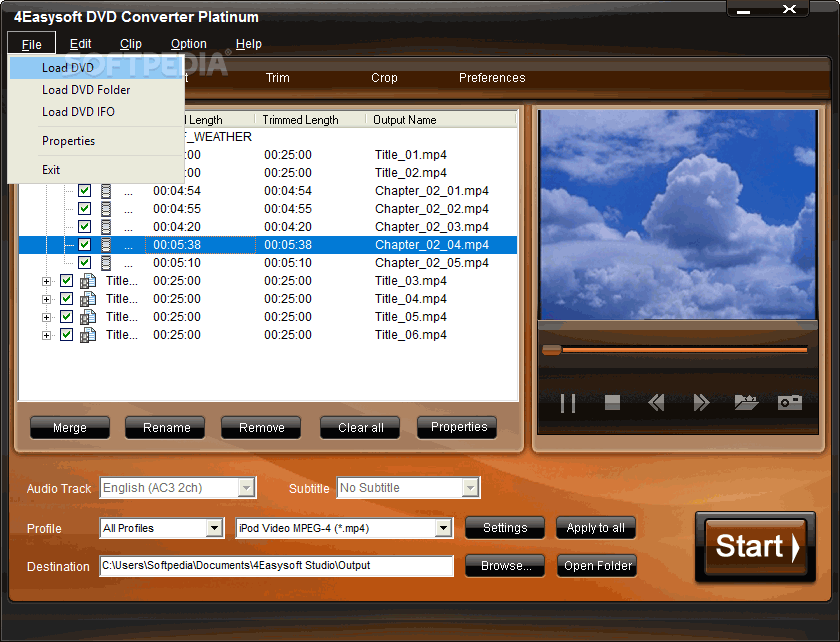Click film icon of Chapter_02_05.mp4 row
Screen dimensions: 840x642
(x=106, y=263)
